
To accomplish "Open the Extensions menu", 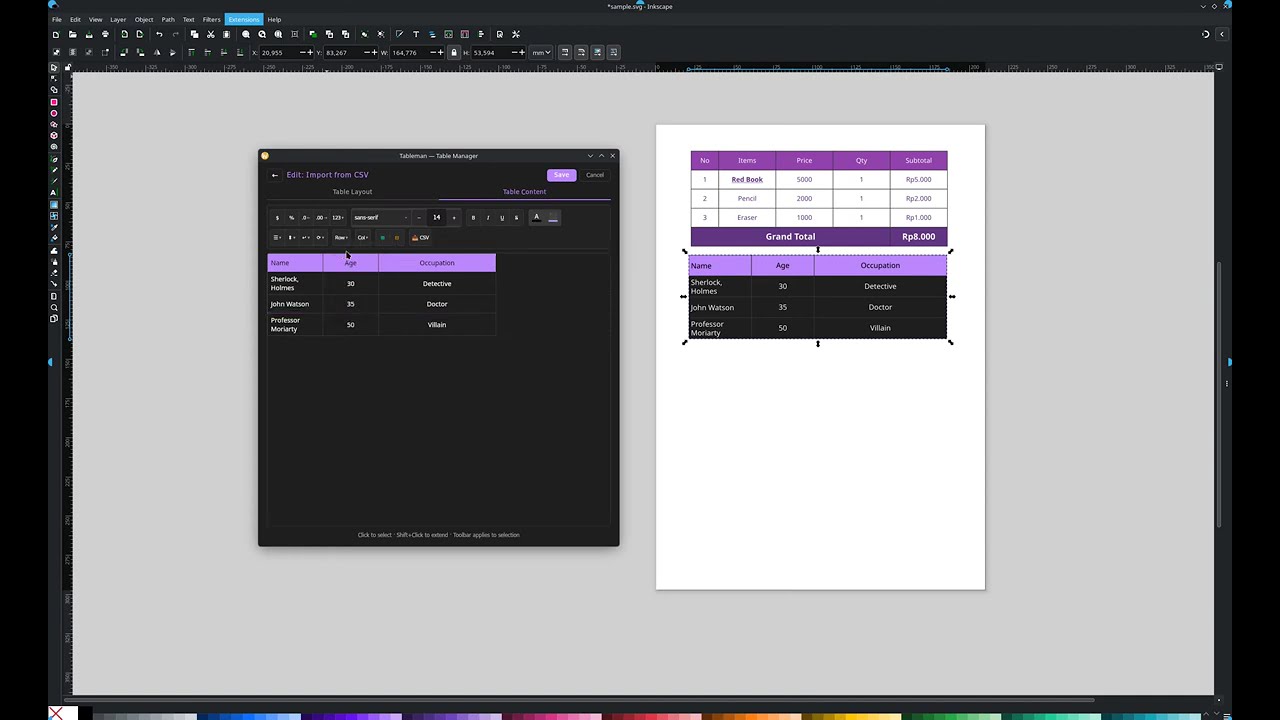I will coord(243,19).
